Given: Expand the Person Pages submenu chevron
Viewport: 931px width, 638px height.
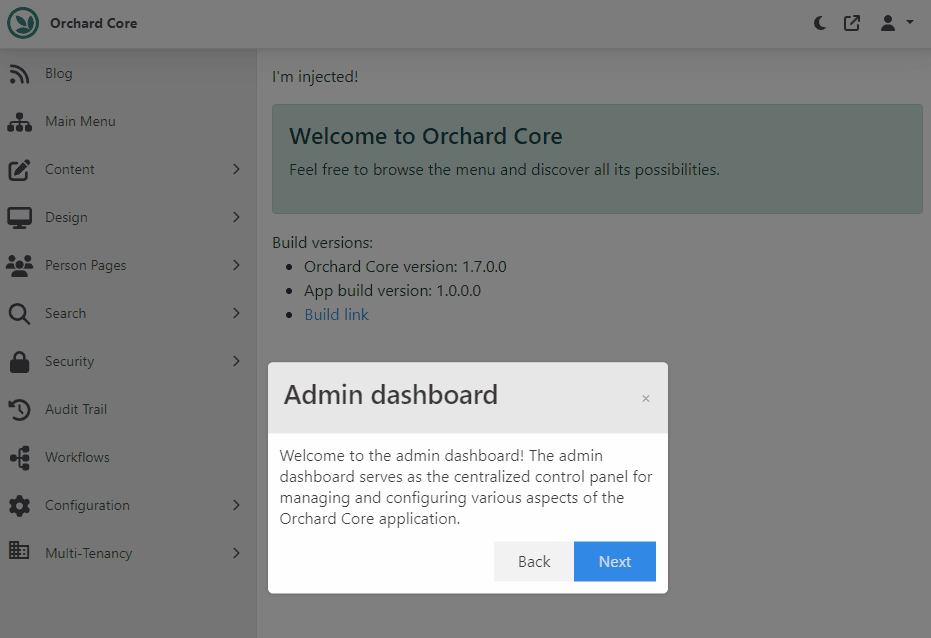Looking at the screenshot, I should click(236, 265).
